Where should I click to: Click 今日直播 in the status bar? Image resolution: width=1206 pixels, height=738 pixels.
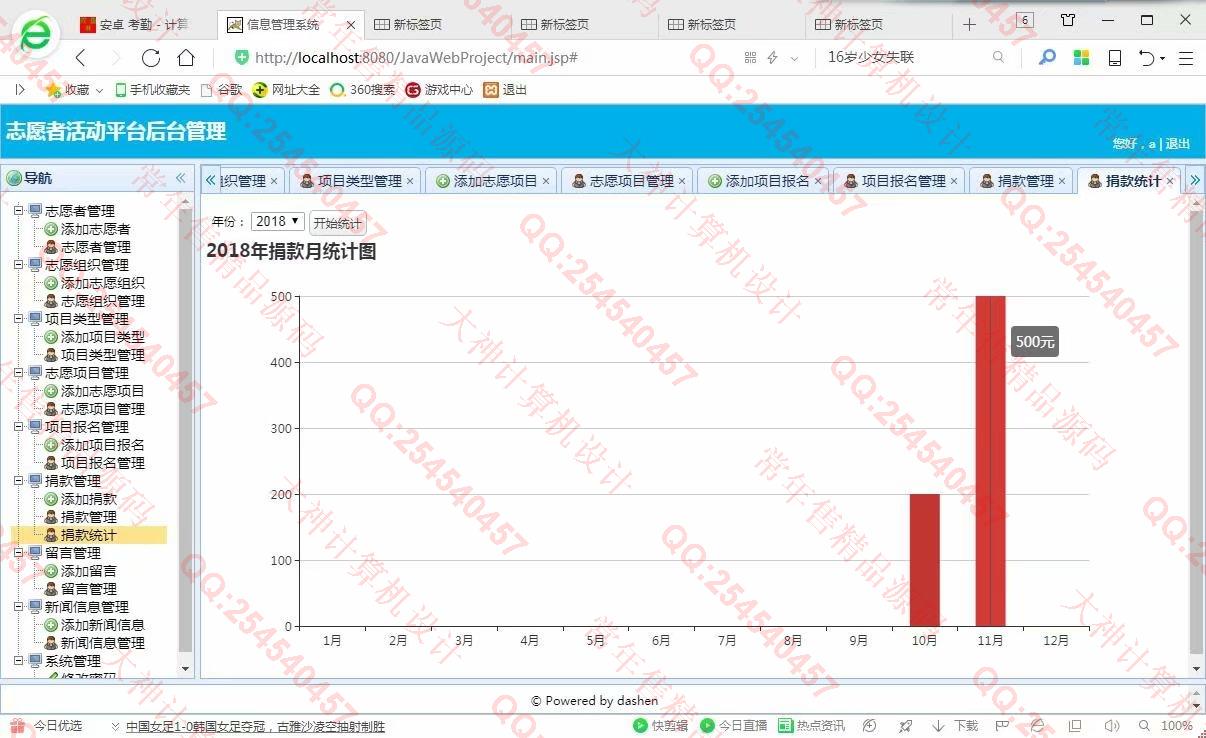[x=735, y=726]
